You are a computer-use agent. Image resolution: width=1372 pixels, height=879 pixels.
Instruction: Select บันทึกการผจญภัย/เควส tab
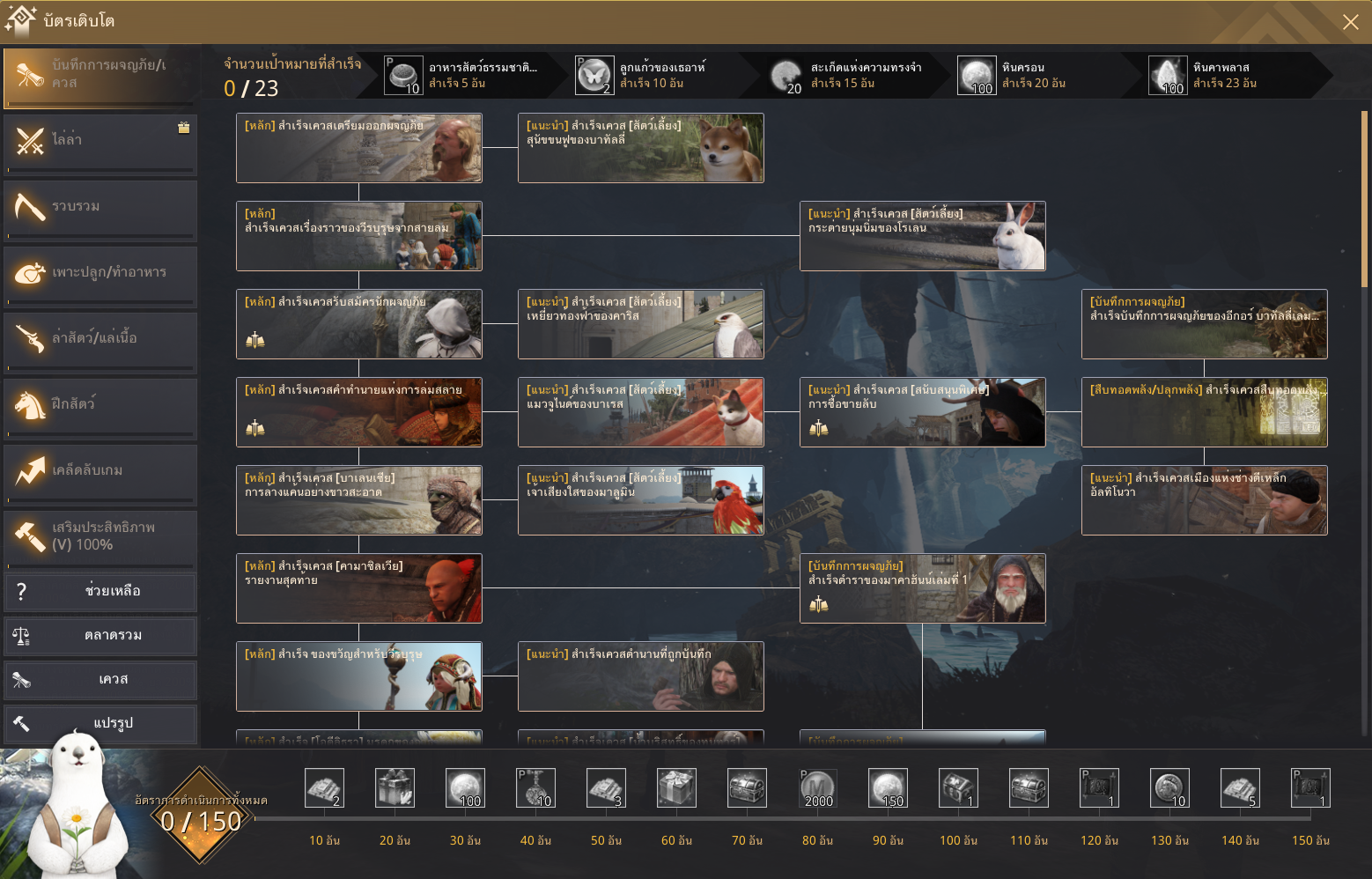[x=100, y=78]
